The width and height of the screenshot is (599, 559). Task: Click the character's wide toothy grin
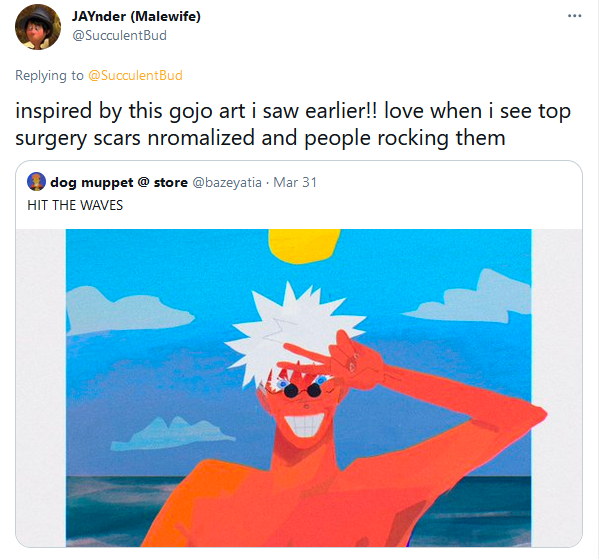(304, 424)
